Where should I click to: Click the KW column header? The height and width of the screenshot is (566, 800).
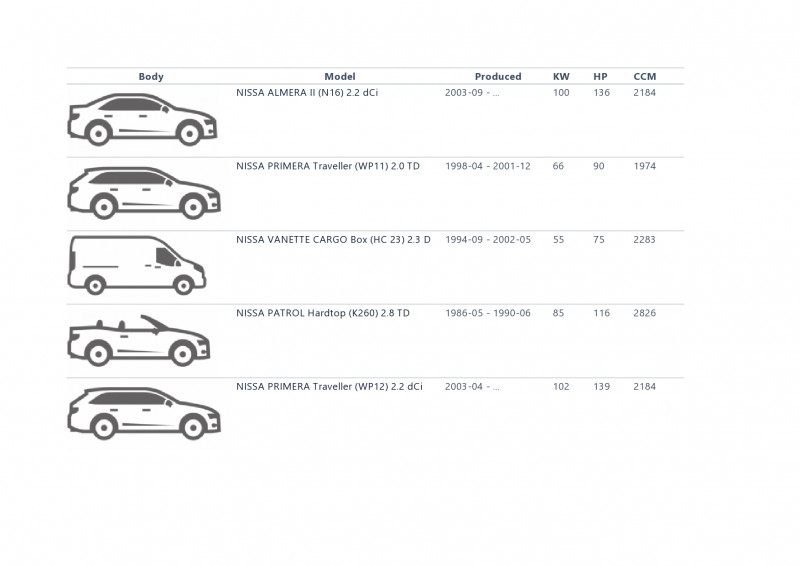pyautogui.click(x=561, y=77)
